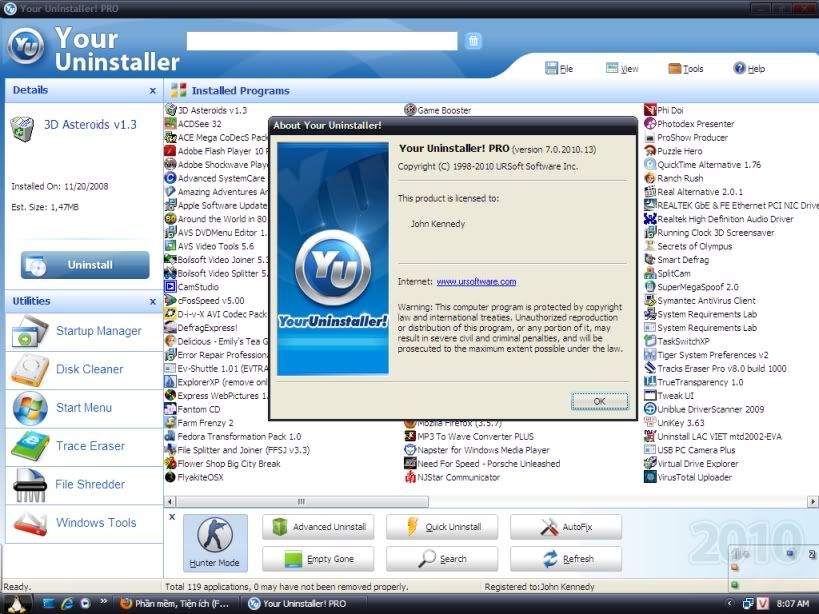Switch to Firefox taskbar window
The height and width of the screenshot is (614, 819).
[x=176, y=604]
